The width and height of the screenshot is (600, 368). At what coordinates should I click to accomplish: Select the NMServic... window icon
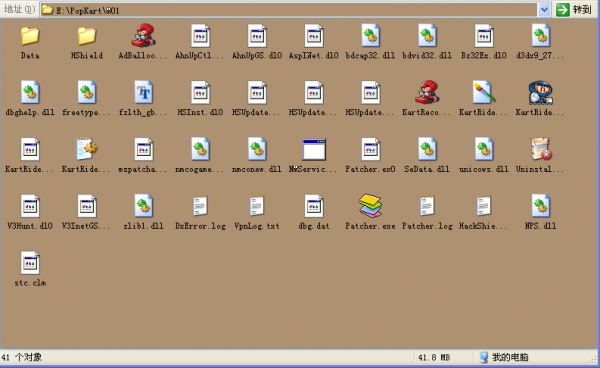pos(314,149)
